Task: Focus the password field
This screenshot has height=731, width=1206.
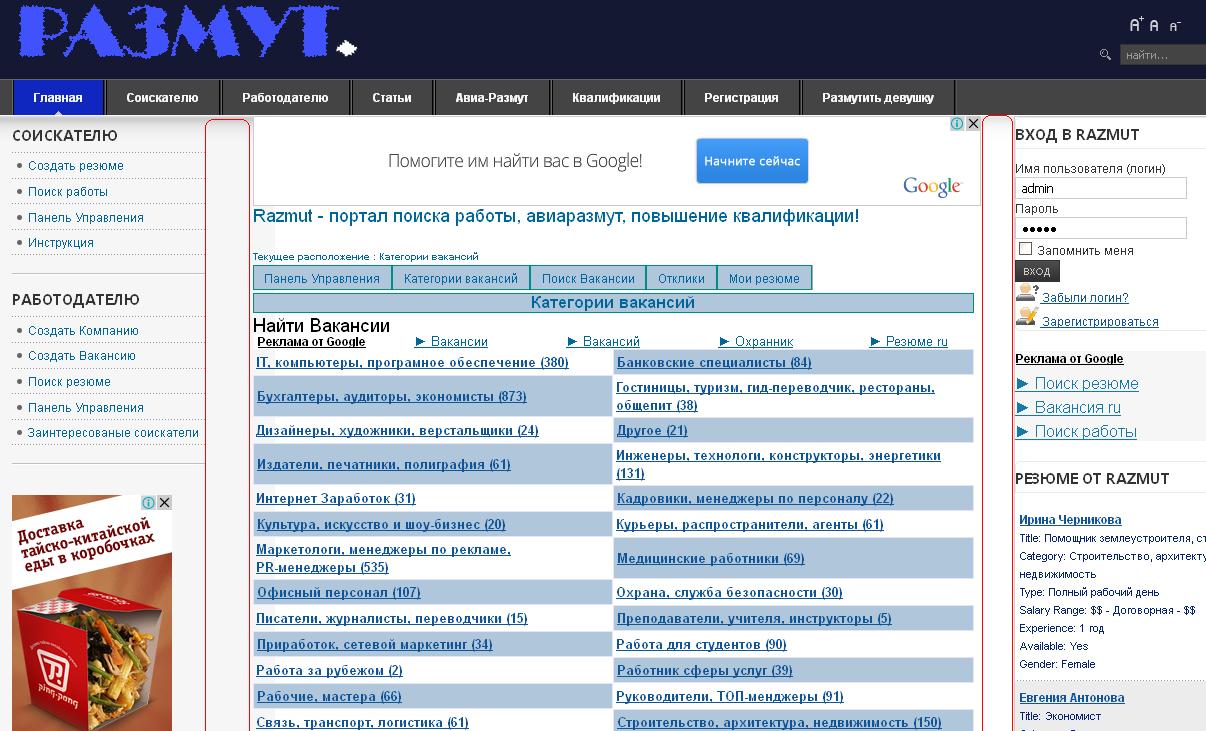Action: click(x=1101, y=228)
